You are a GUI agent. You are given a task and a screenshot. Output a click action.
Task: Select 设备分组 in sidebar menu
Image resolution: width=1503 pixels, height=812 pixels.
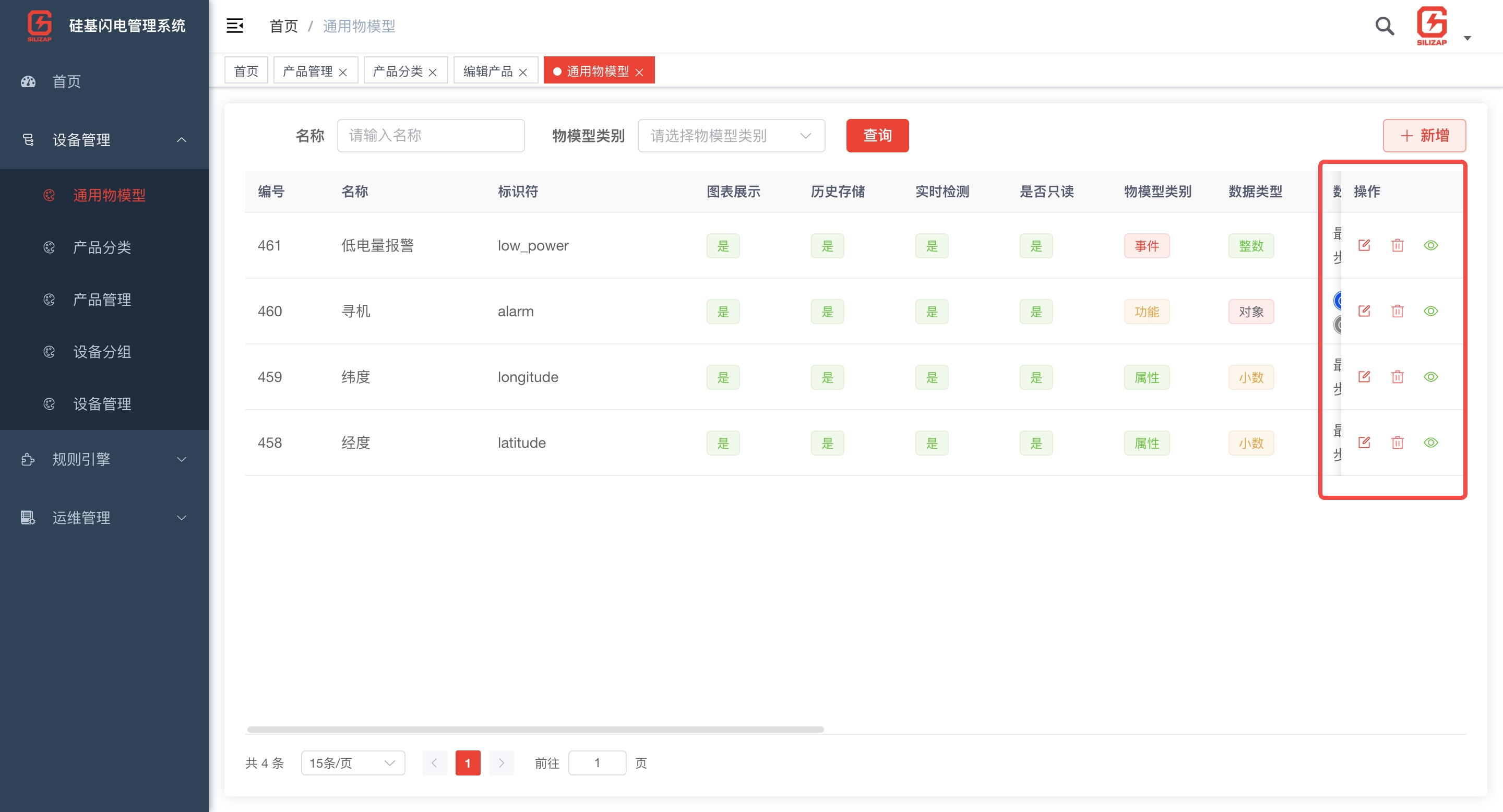coord(102,352)
